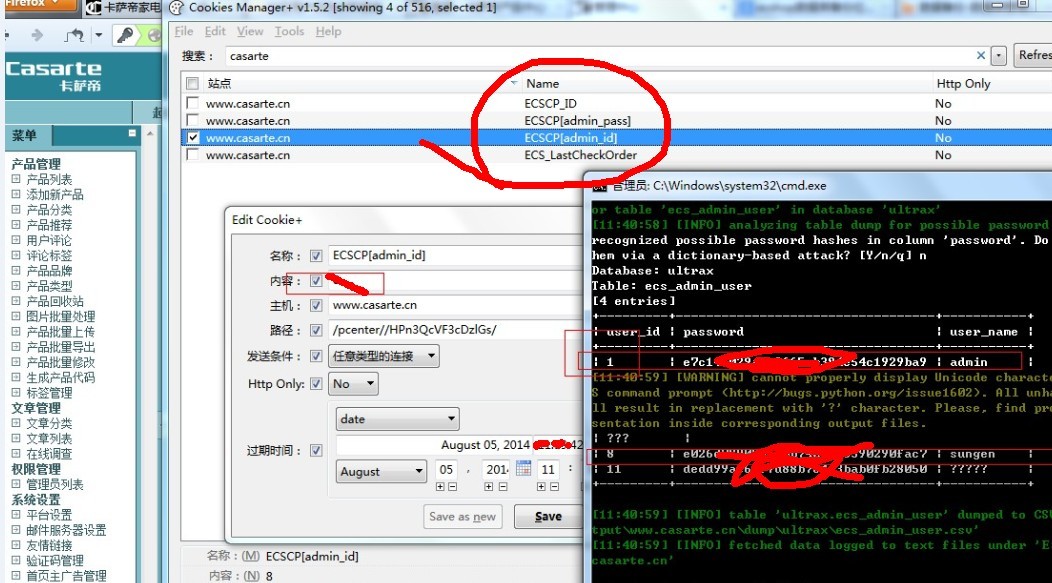Toggle the 主机 field checkbox

click(316, 306)
